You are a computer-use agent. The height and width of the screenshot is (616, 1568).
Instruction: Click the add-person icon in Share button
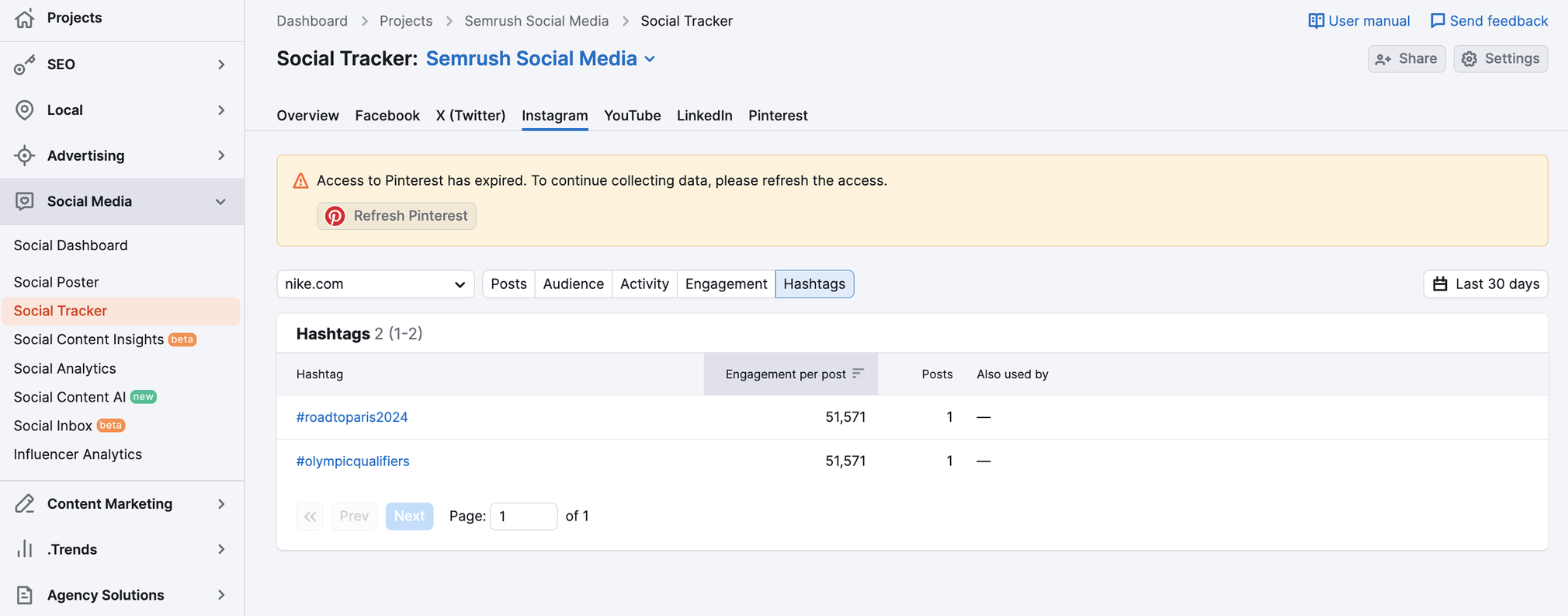(1383, 59)
